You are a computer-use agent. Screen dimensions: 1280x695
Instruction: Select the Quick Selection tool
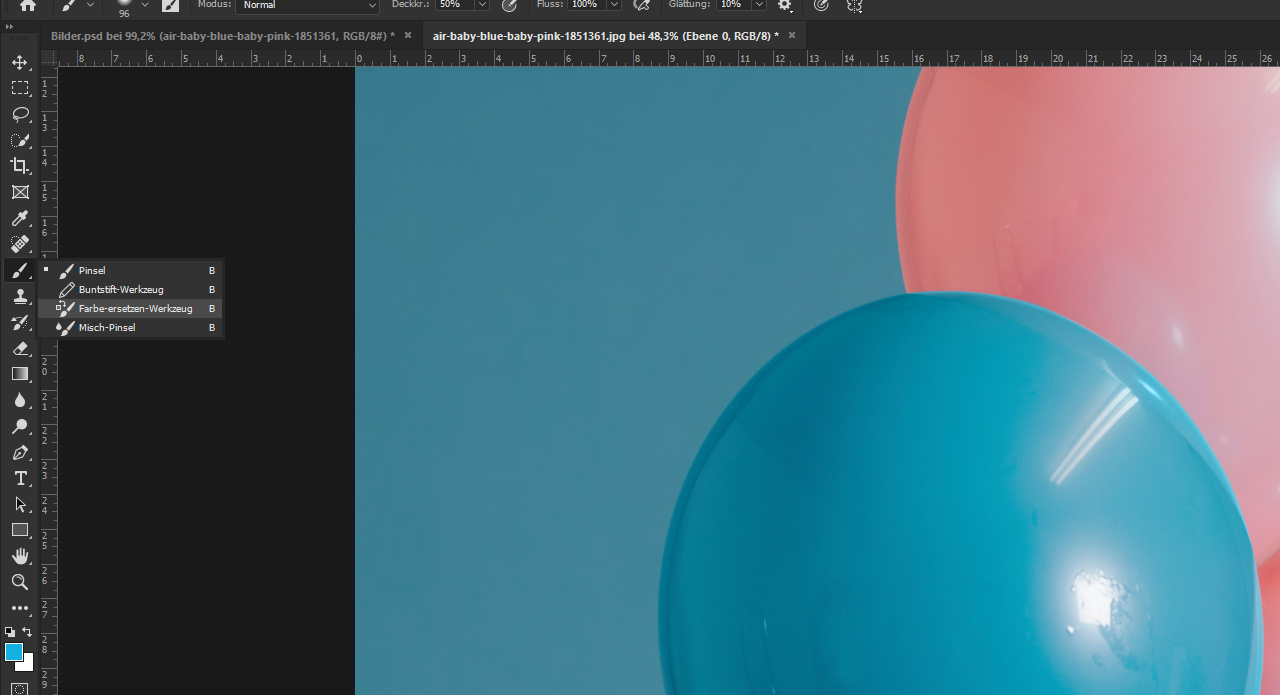tap(20, 140)
